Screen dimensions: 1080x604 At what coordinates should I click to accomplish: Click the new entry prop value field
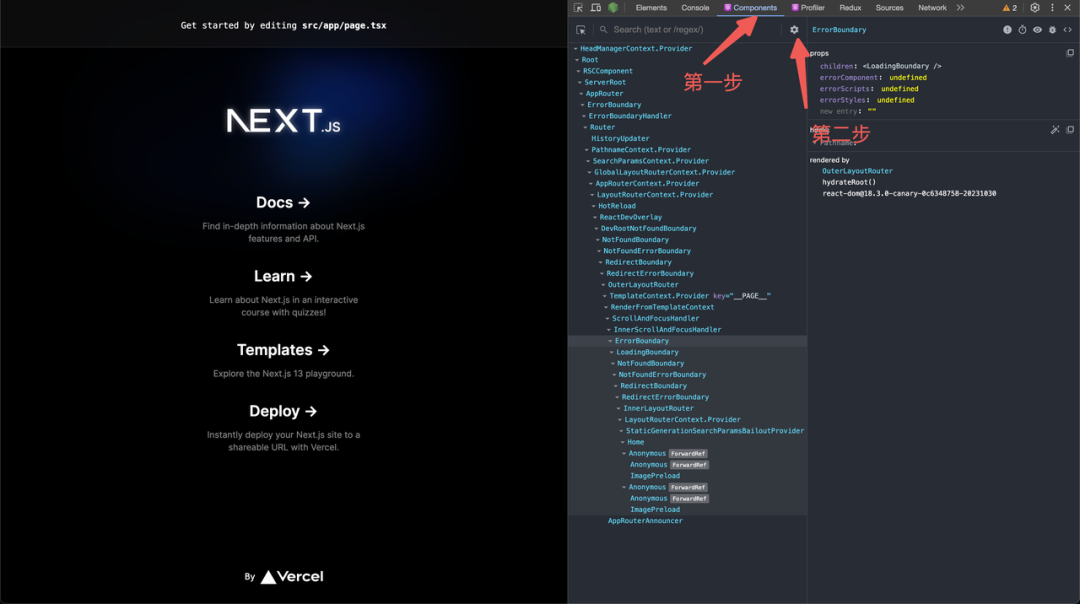pyautogui.click(x=872, y=111)
